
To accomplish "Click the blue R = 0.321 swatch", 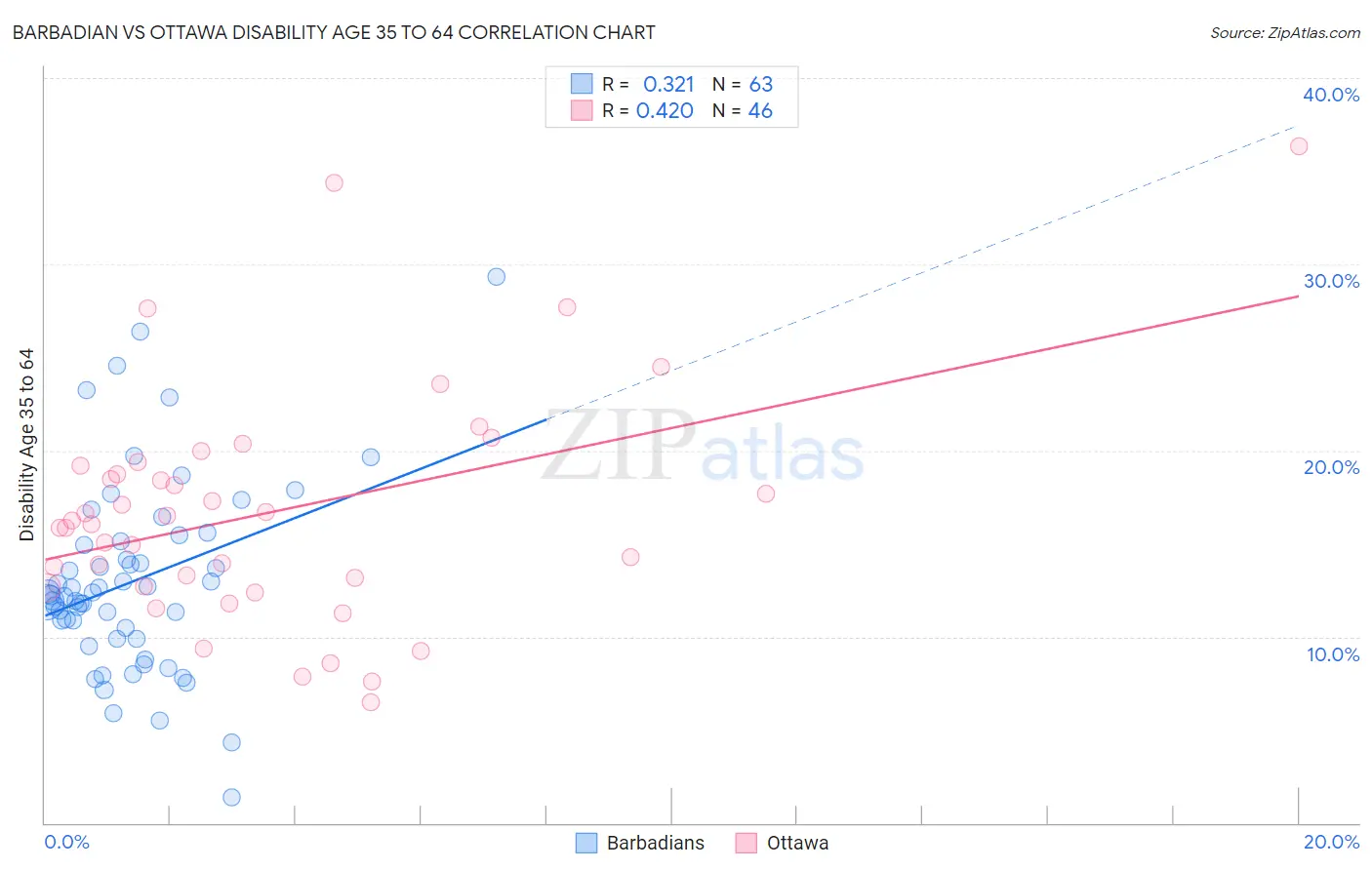I will [582, 84].
